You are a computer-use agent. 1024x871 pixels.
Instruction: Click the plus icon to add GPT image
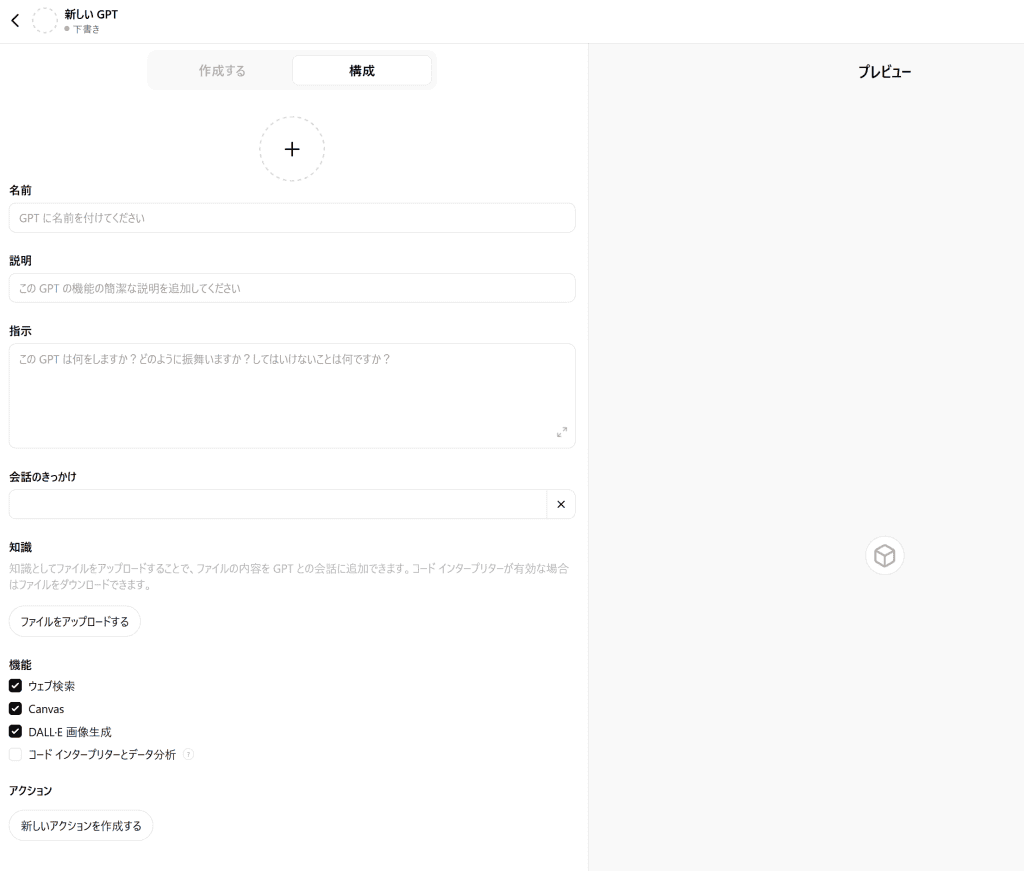tap(292, 149)
